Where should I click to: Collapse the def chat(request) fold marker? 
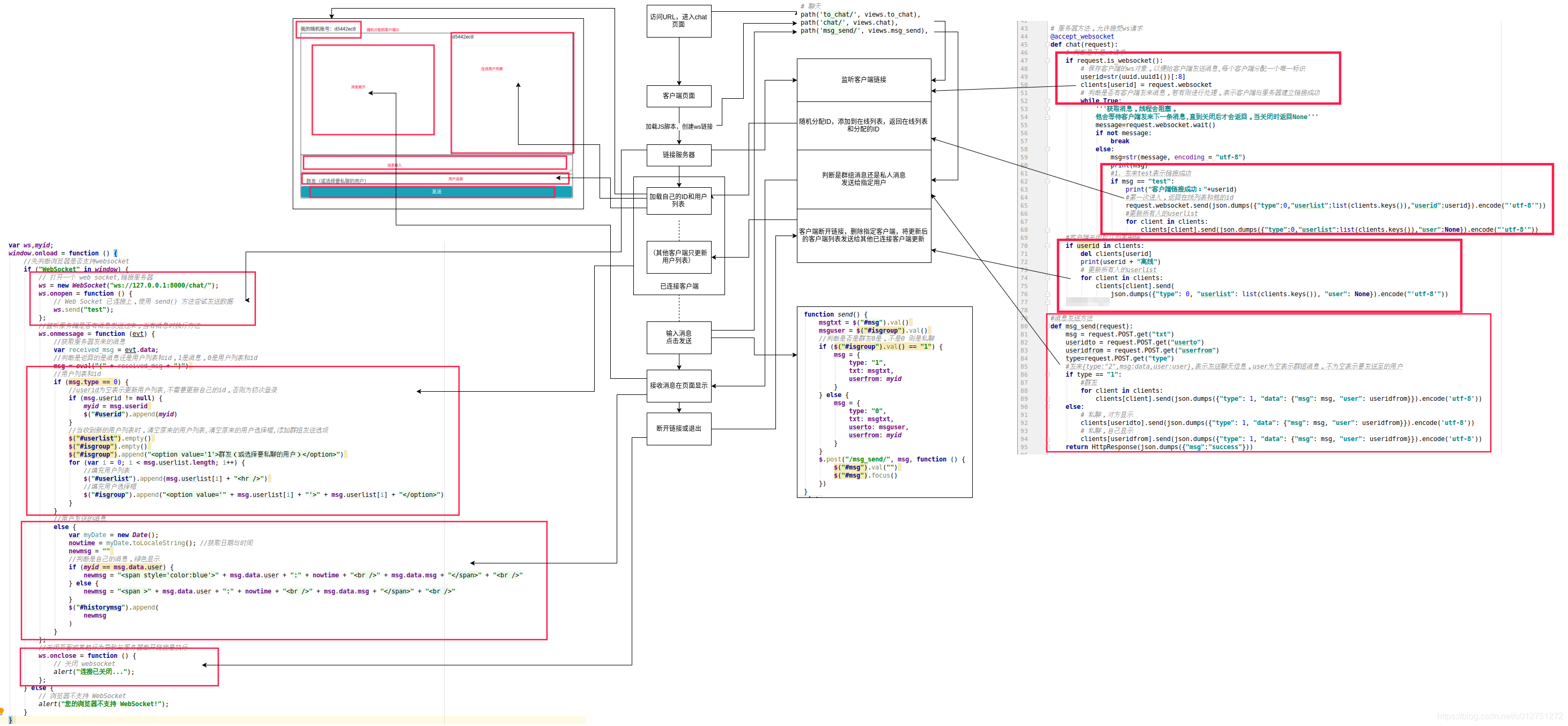point(1047,45)
